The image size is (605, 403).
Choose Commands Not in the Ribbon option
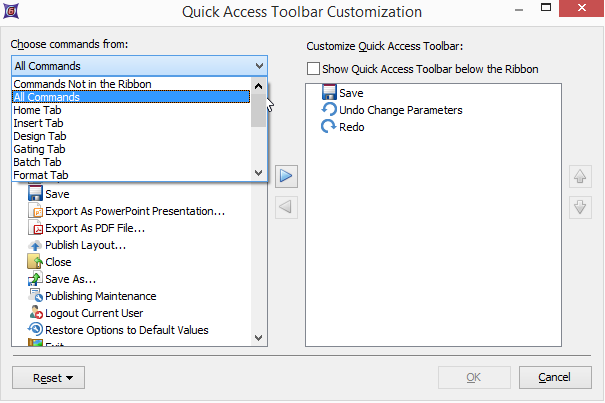point(82,84)
